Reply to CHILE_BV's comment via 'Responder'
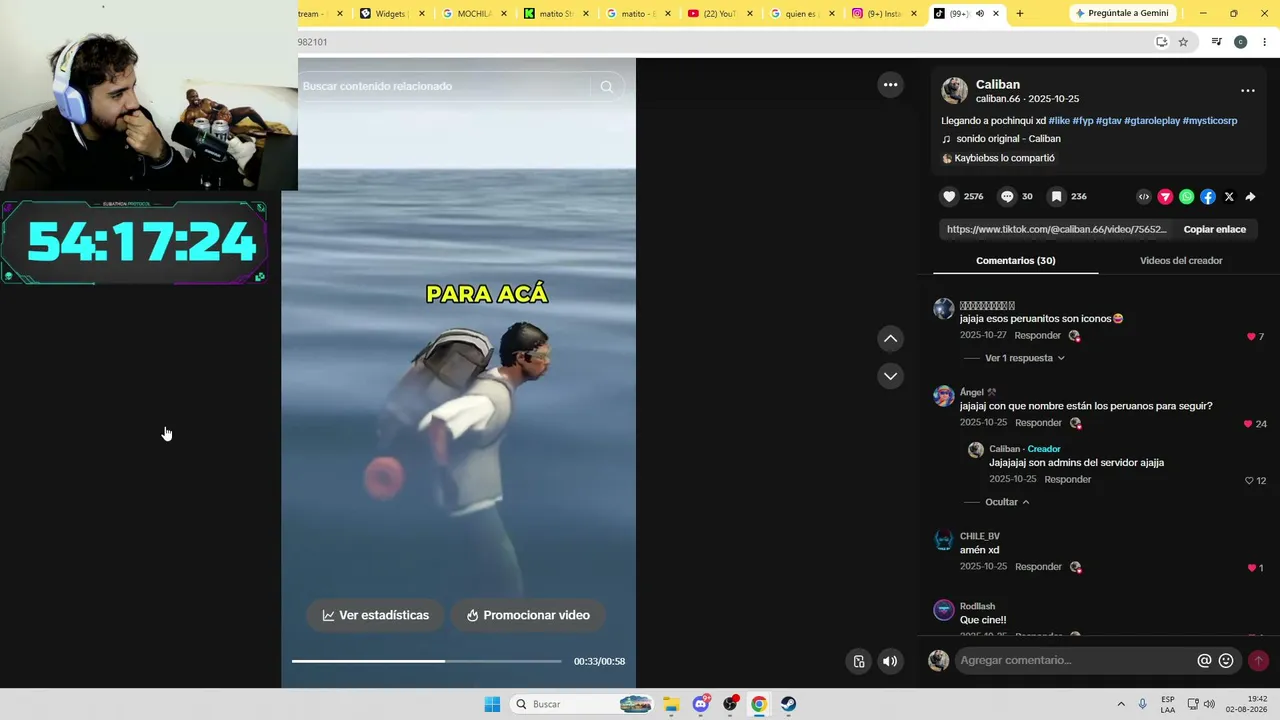Screen dimensions: 1280x720 coord(1038,567)
